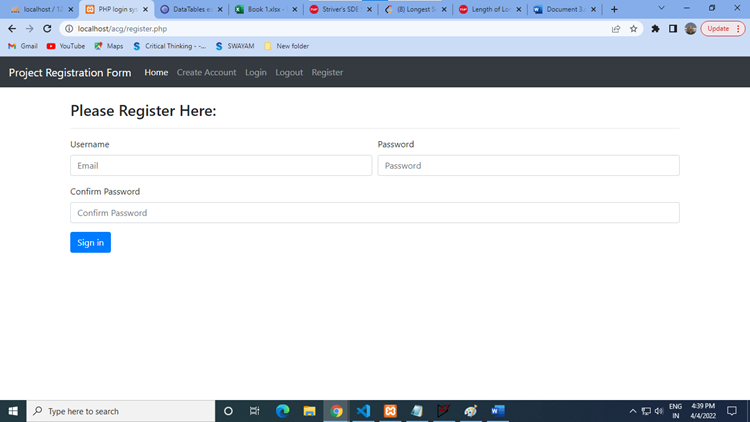Viewport: 750px width, 422px height.
Task: Go back using browser back arrow
Action: pyautogui.click(x=12, y=29)
